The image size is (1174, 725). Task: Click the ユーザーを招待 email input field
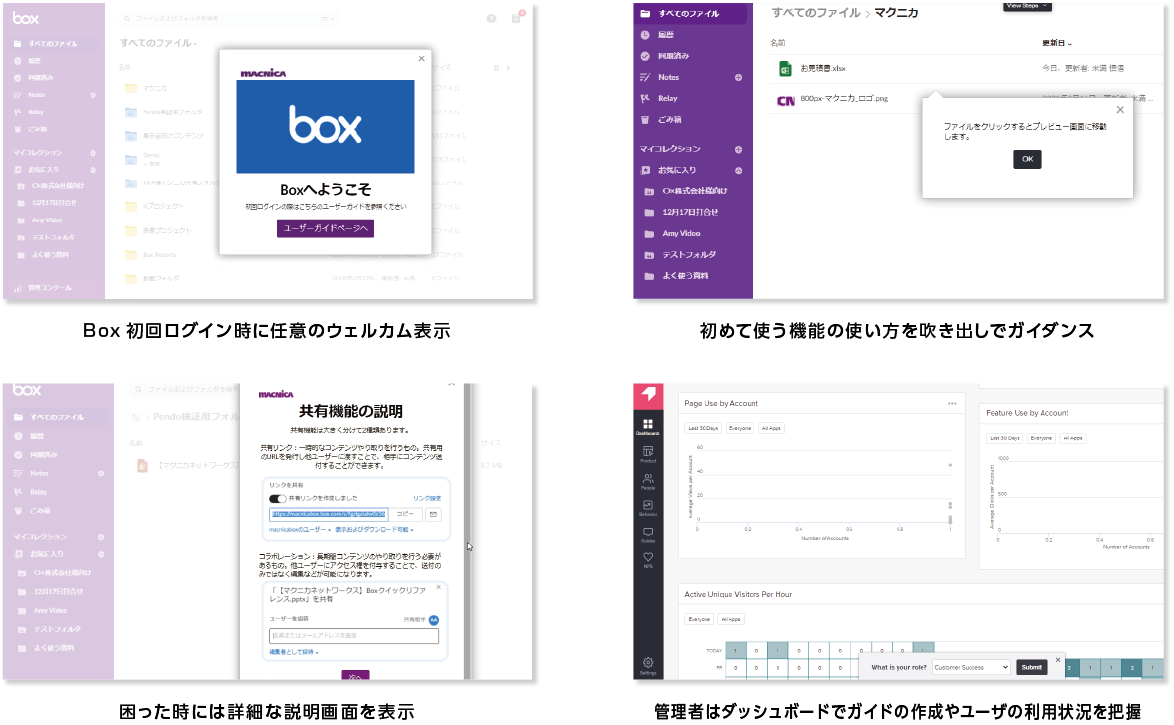click(x=353, y=636)
